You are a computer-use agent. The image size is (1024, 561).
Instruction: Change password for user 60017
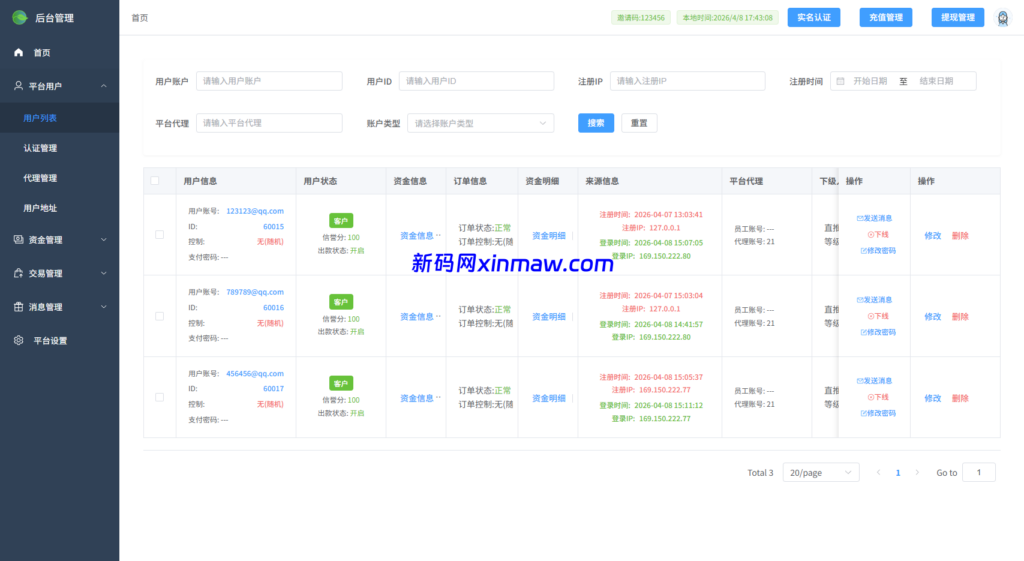pos(878,413)
